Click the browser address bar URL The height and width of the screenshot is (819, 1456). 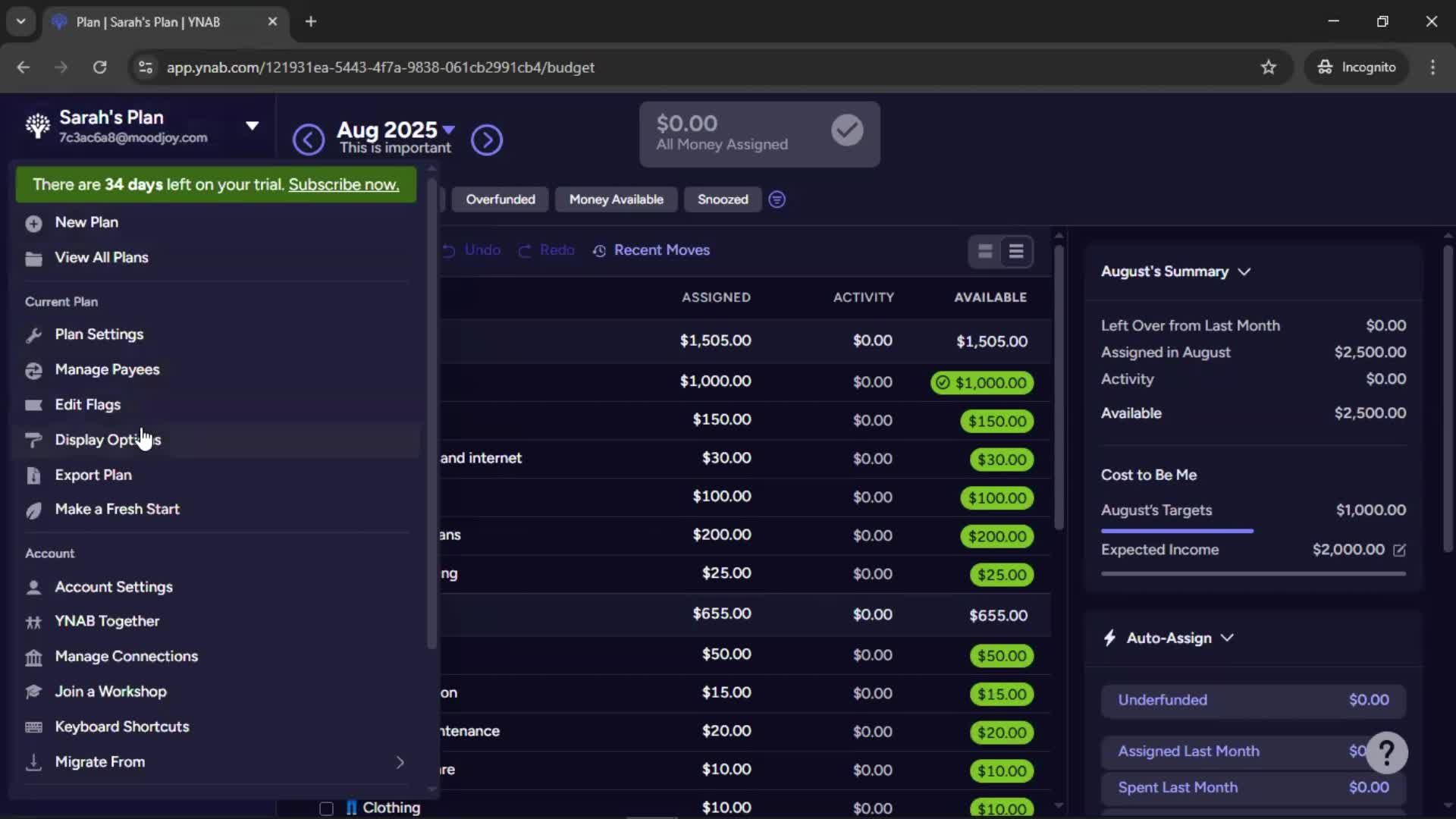tap(381, 67)
